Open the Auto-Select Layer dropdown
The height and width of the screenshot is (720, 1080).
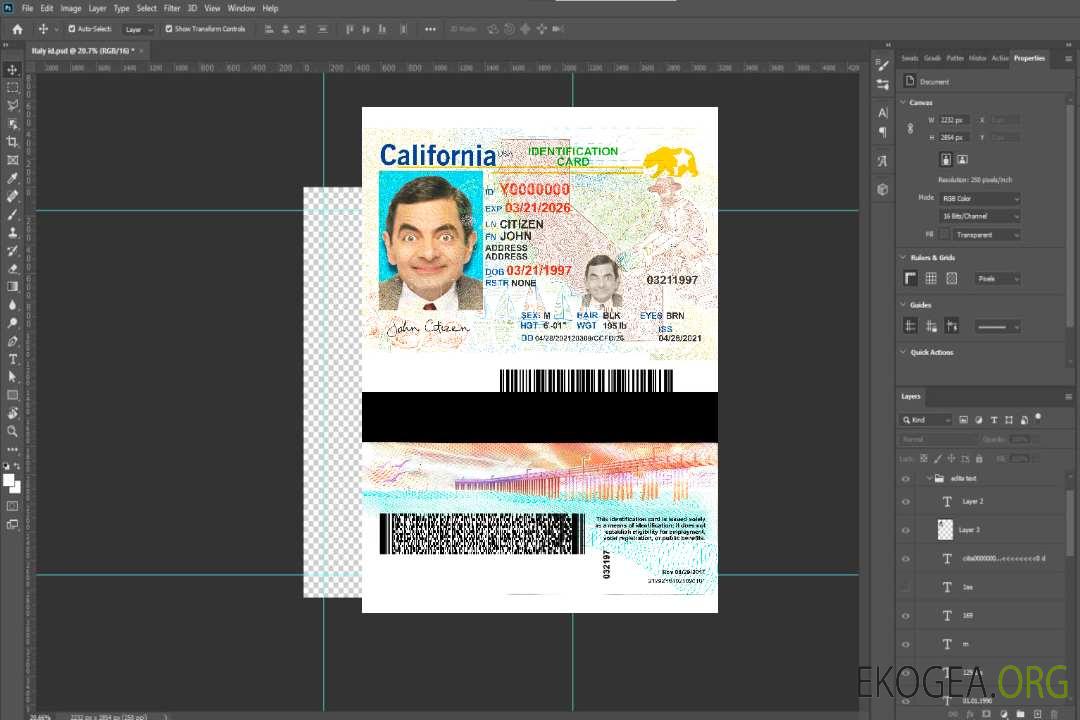click(139, 30)
